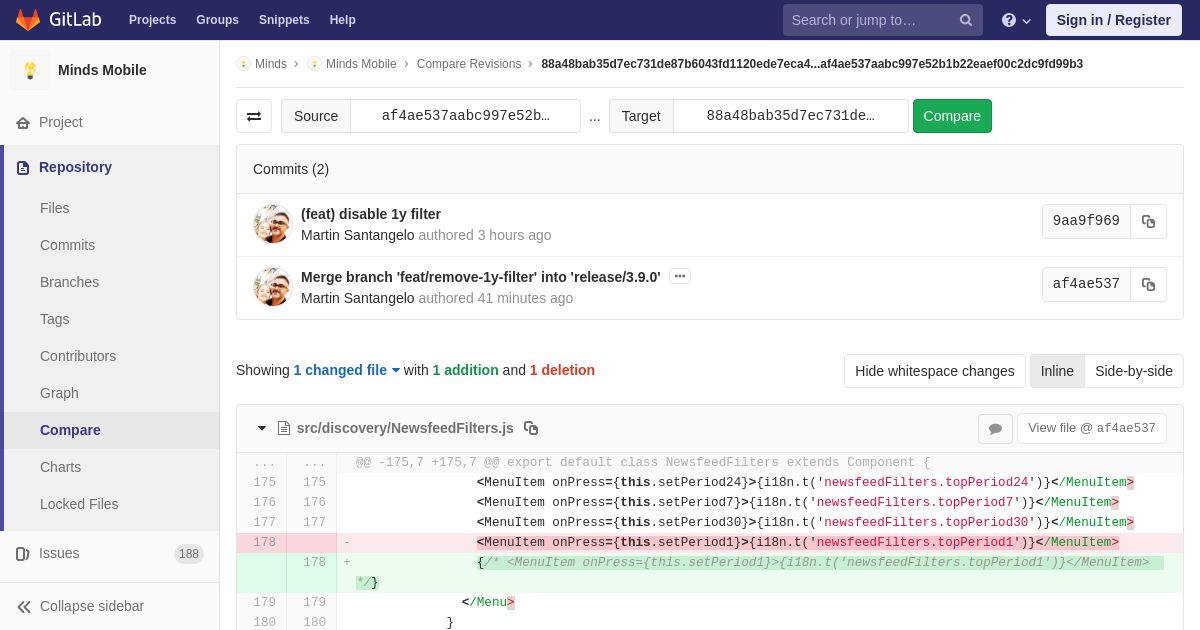
Task: Switch diff view to Side-by-side
Action: 1134,371
